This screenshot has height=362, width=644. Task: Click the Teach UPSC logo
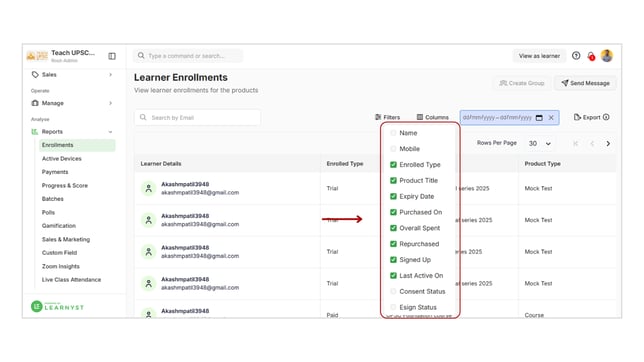[x=37, y=55]
